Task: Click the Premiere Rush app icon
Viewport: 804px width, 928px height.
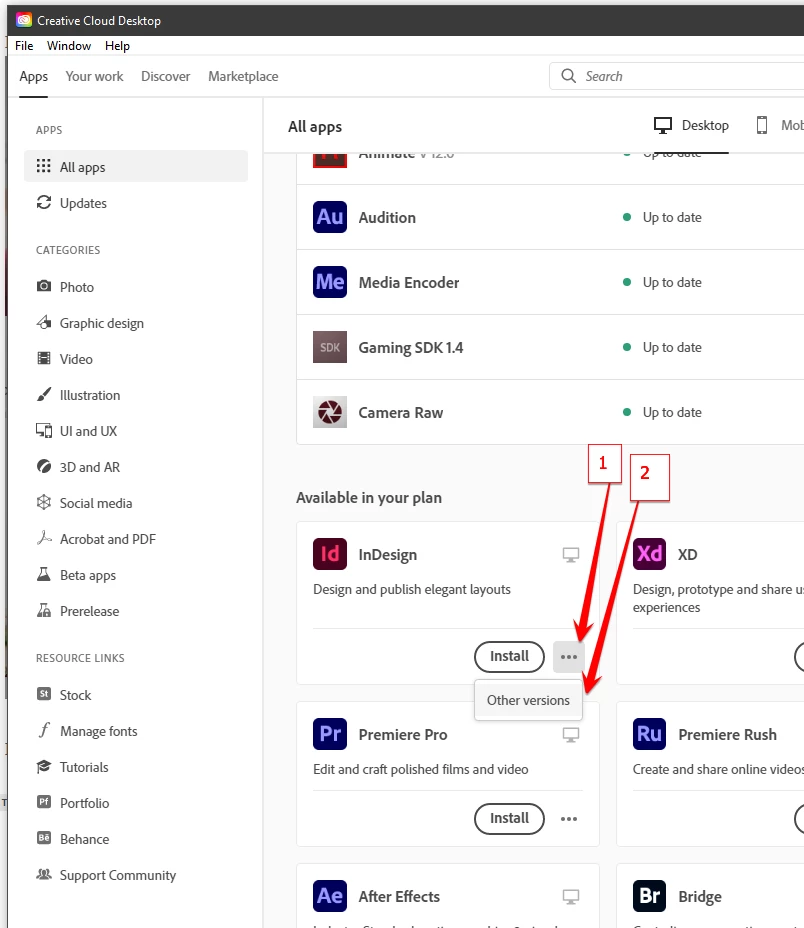Action: (649, 734)
